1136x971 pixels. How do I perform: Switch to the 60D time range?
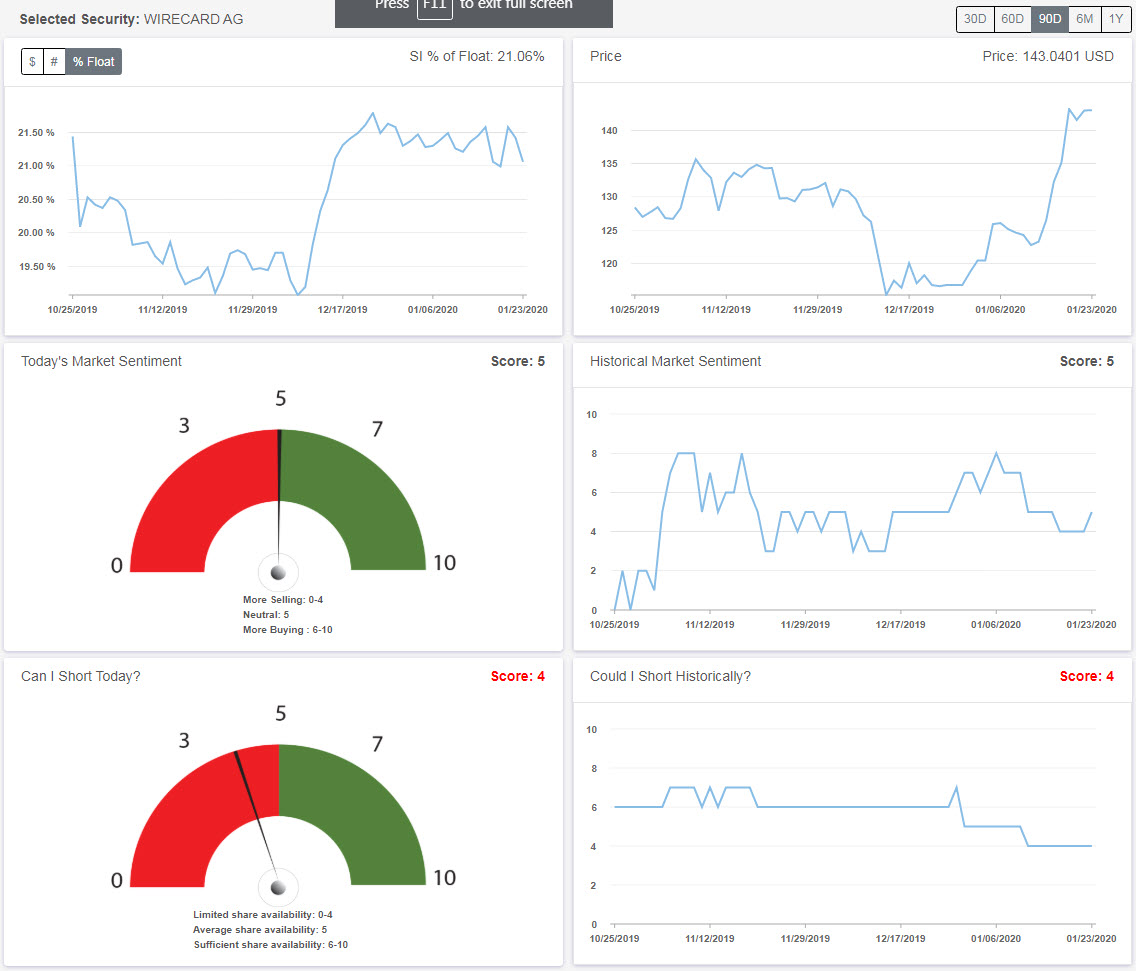1012,18
